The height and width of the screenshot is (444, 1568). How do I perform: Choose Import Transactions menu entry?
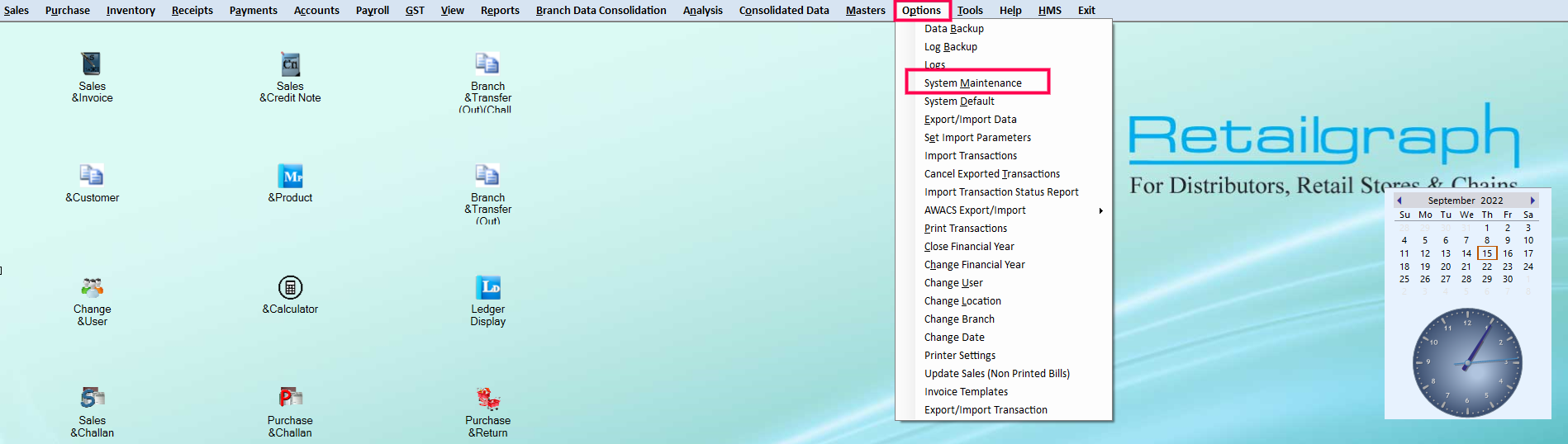coord(1004,156)
